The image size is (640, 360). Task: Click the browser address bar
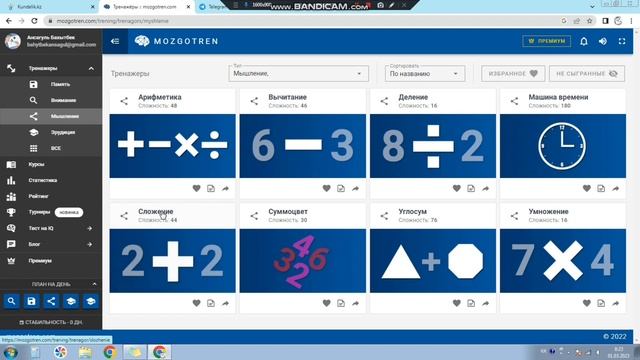click(x=302, y=21)
